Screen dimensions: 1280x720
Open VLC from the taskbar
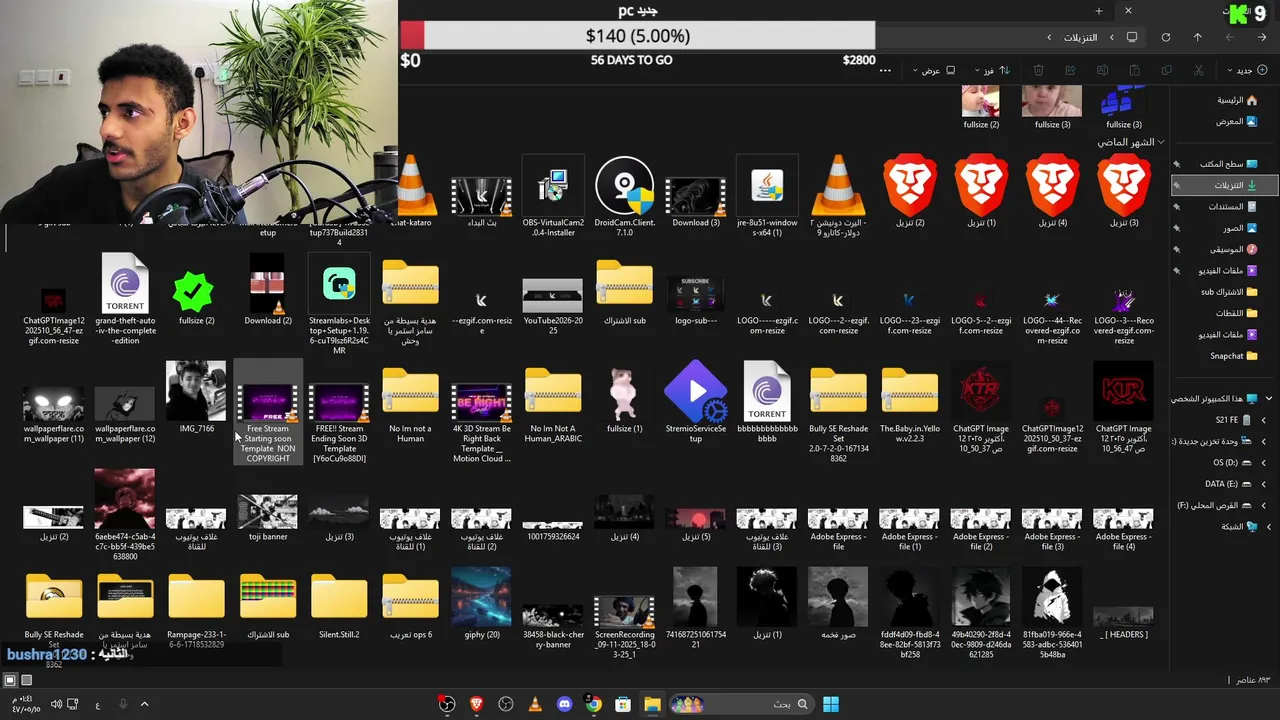click(535, 704)
